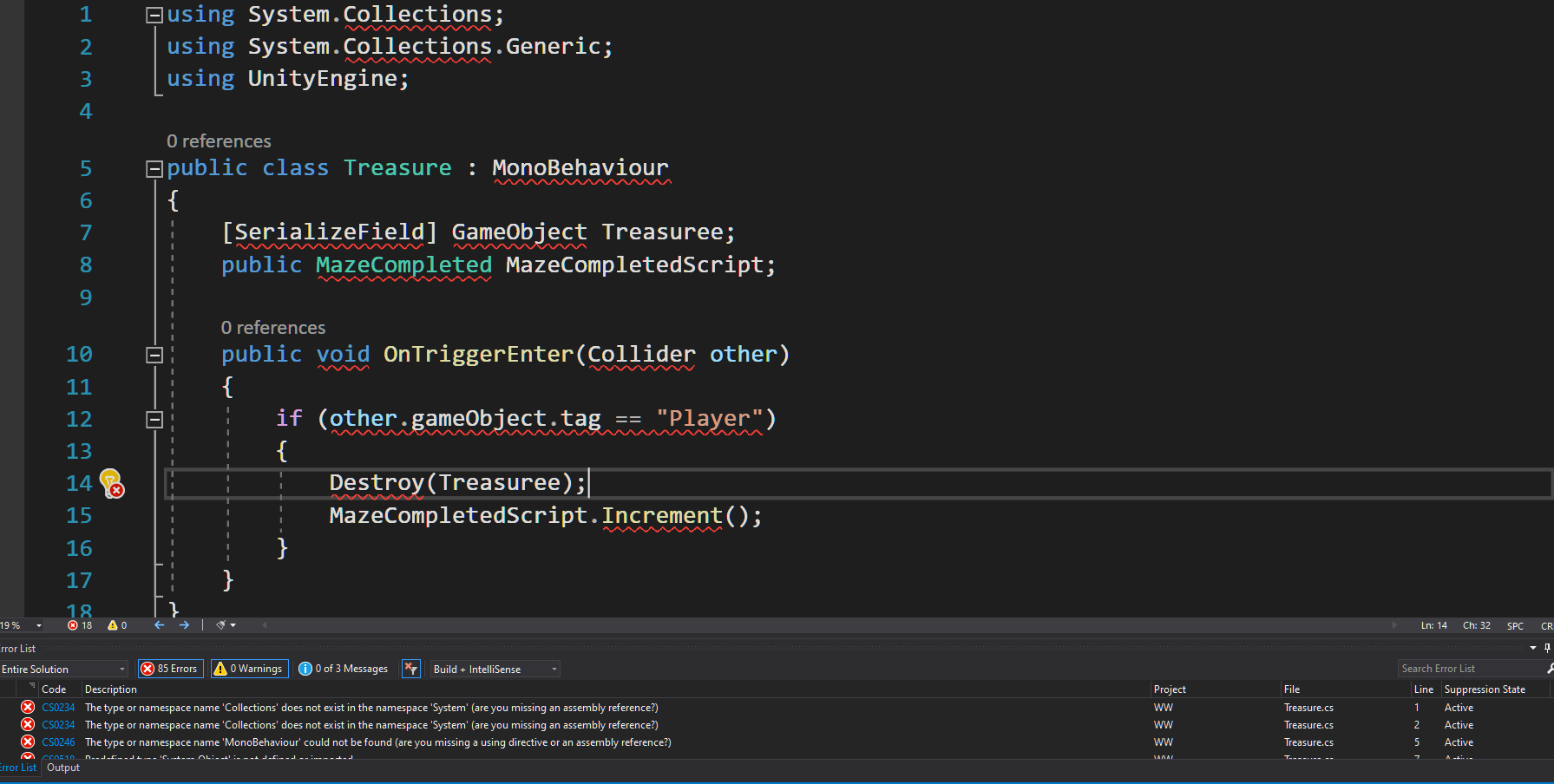This screenshot has width=1554, height=784.
Task: Toggle the clear all filters button in the Error List
Action: point(411,669)
